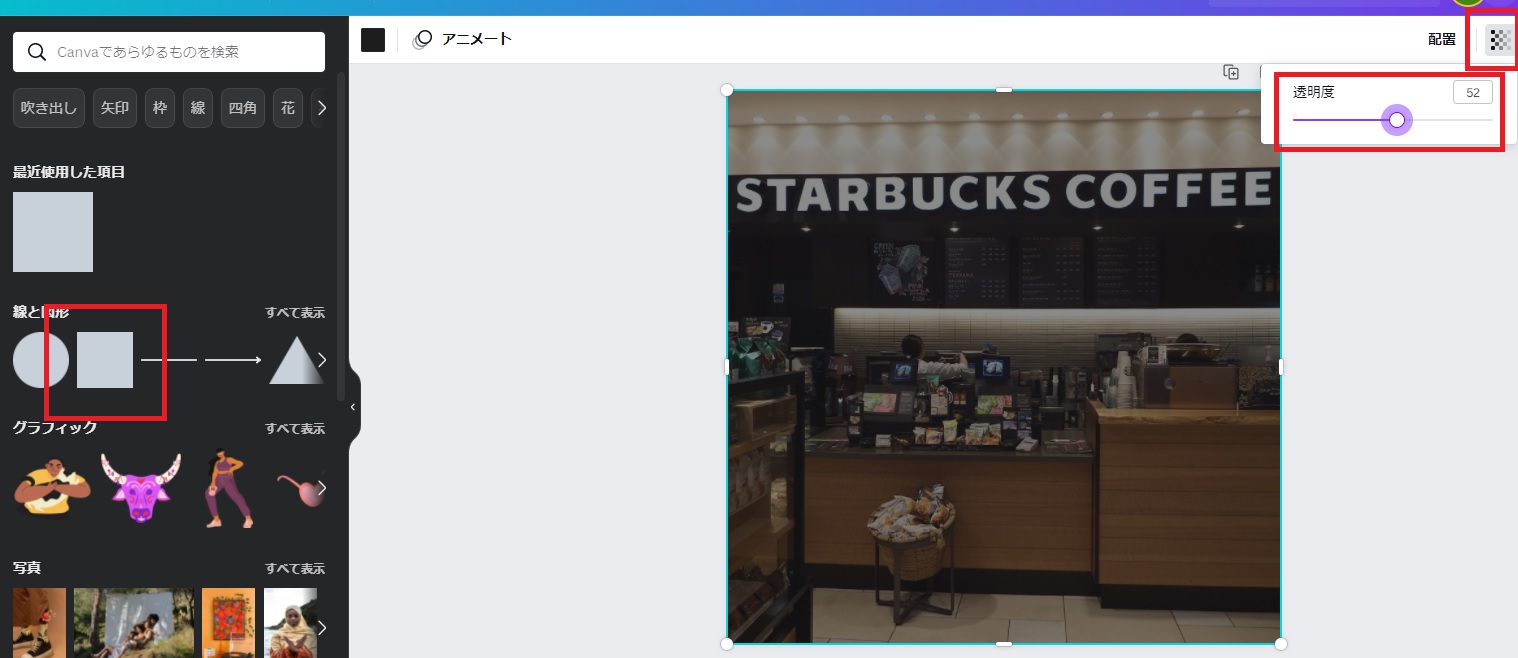Add the triangle shape
The image size is (1518, 658).
296,360
